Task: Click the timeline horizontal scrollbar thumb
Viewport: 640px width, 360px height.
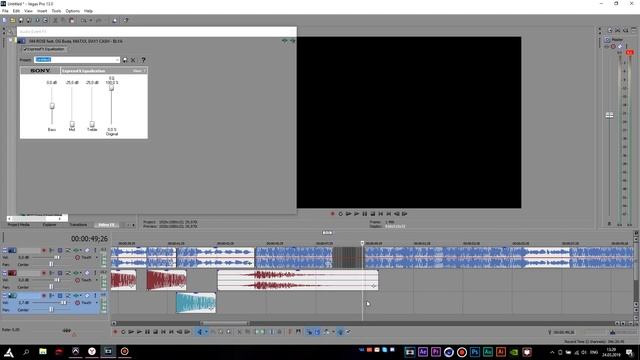Action: 224,323
